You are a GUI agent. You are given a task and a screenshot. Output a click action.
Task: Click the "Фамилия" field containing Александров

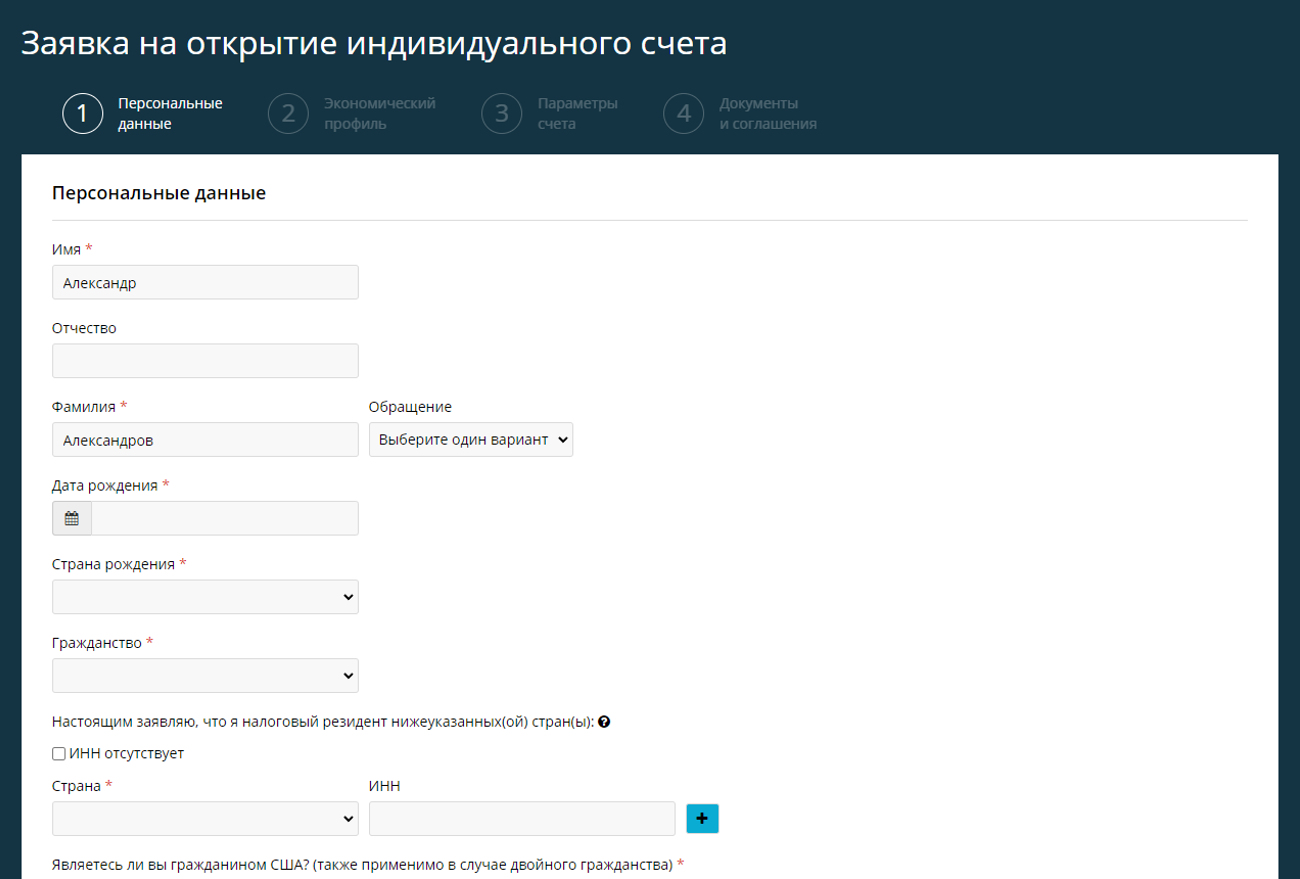(205, 440)
